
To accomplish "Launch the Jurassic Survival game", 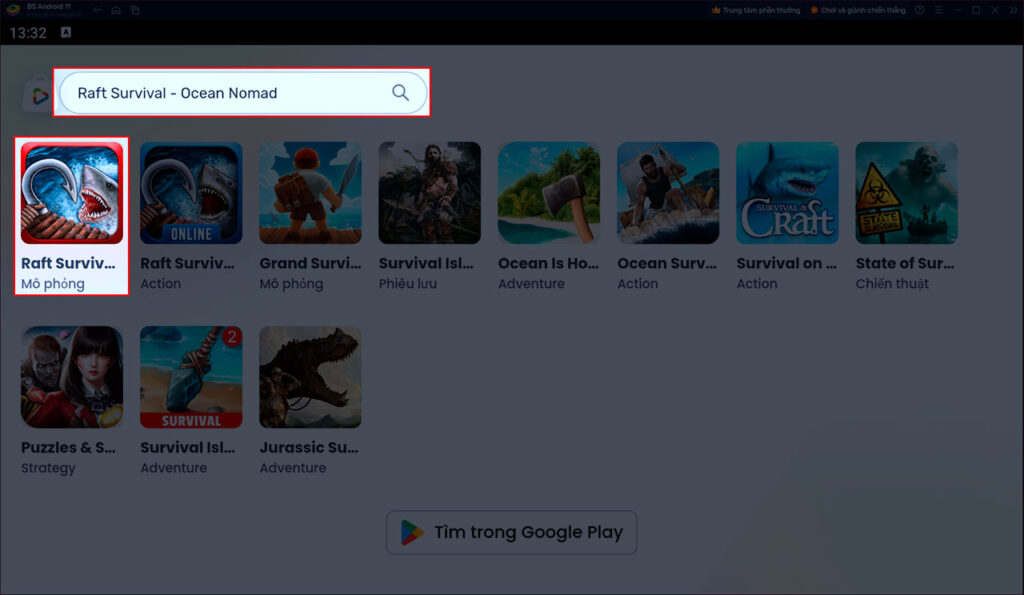I will click(310, 377).
